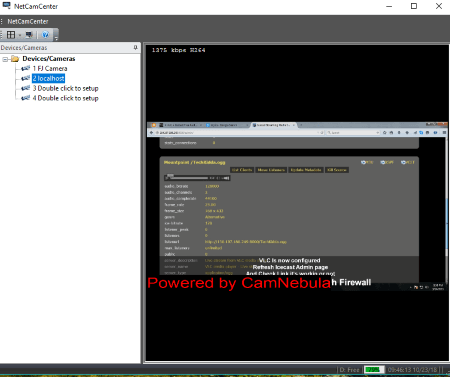Toggle the pin on Devices/Cameras panel
Image resolution: width=450 pixels, height=377 pixels.
coord(135,48)
